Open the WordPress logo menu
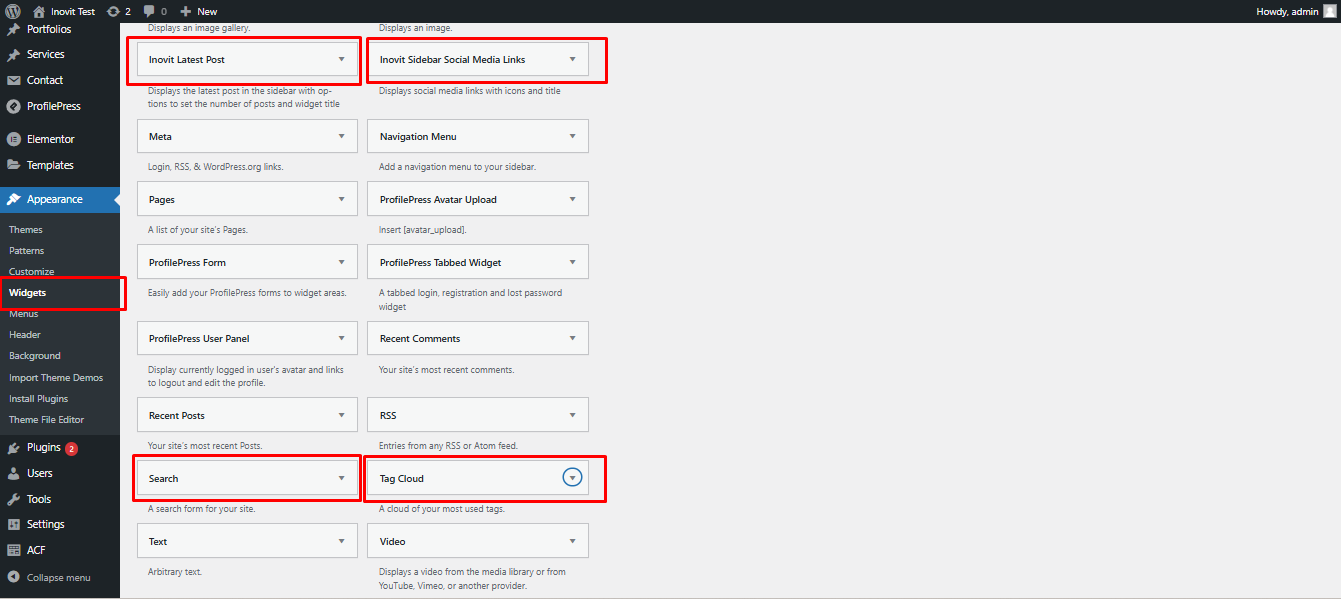Image resolution: width=1341 pixels, height=599 pixels. tap(13, 11)
